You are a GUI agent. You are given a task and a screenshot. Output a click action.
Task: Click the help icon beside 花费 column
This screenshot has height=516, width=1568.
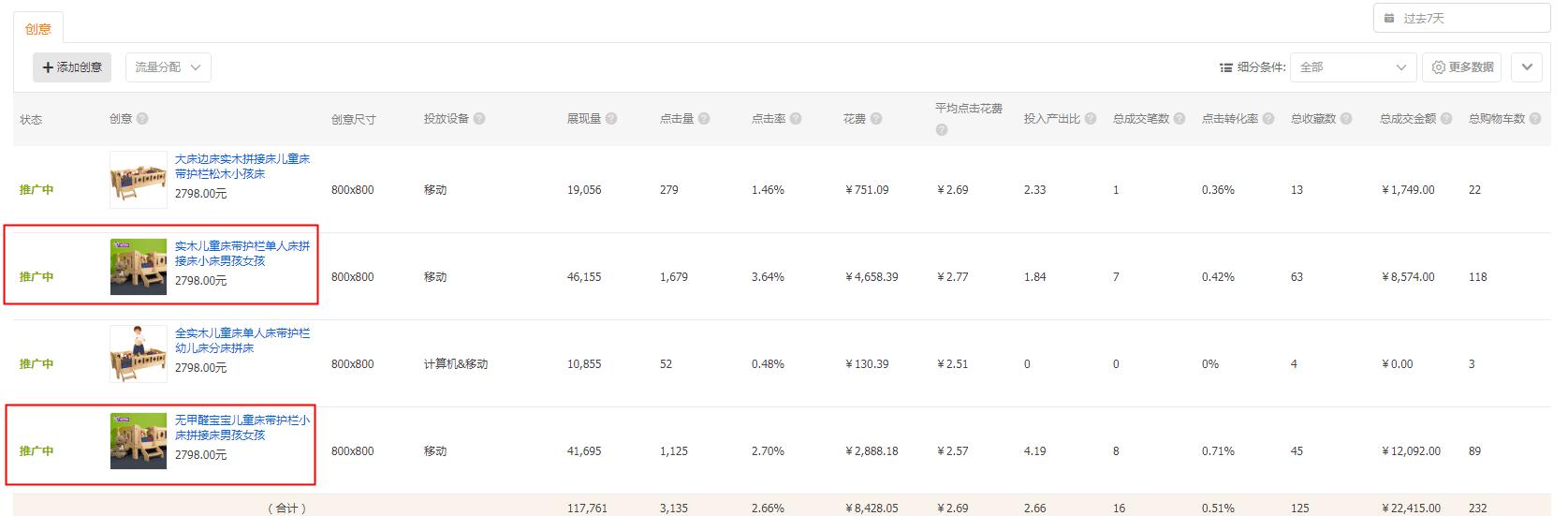point(876,119)
